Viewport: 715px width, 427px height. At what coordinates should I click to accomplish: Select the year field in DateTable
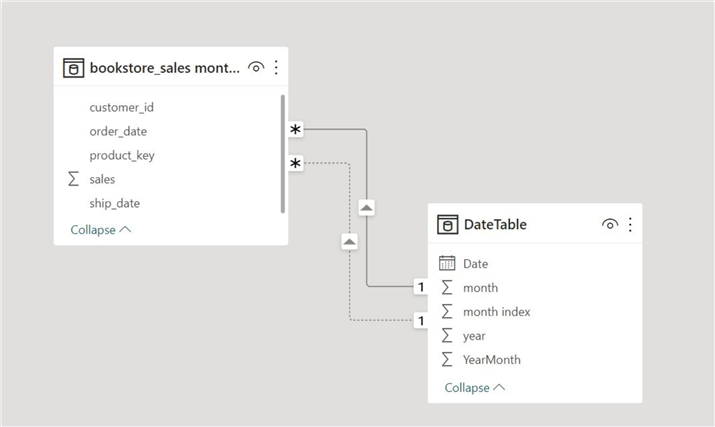click(x=474, y=336)
